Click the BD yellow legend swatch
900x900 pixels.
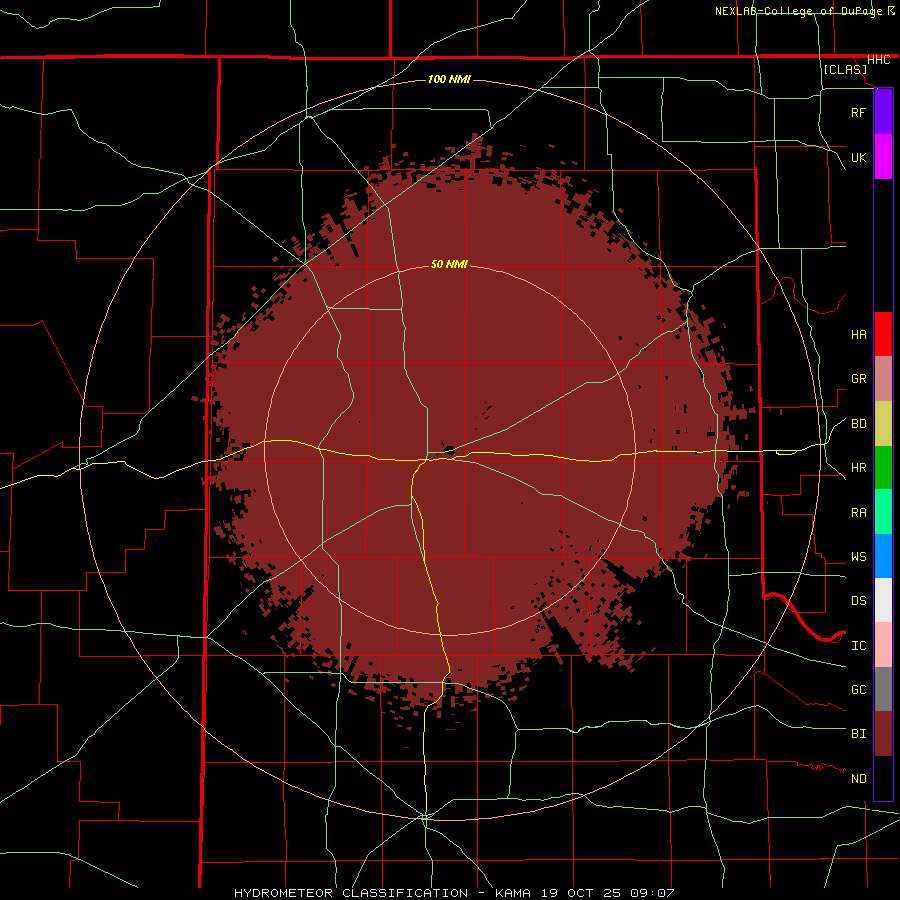pos(883,424)
